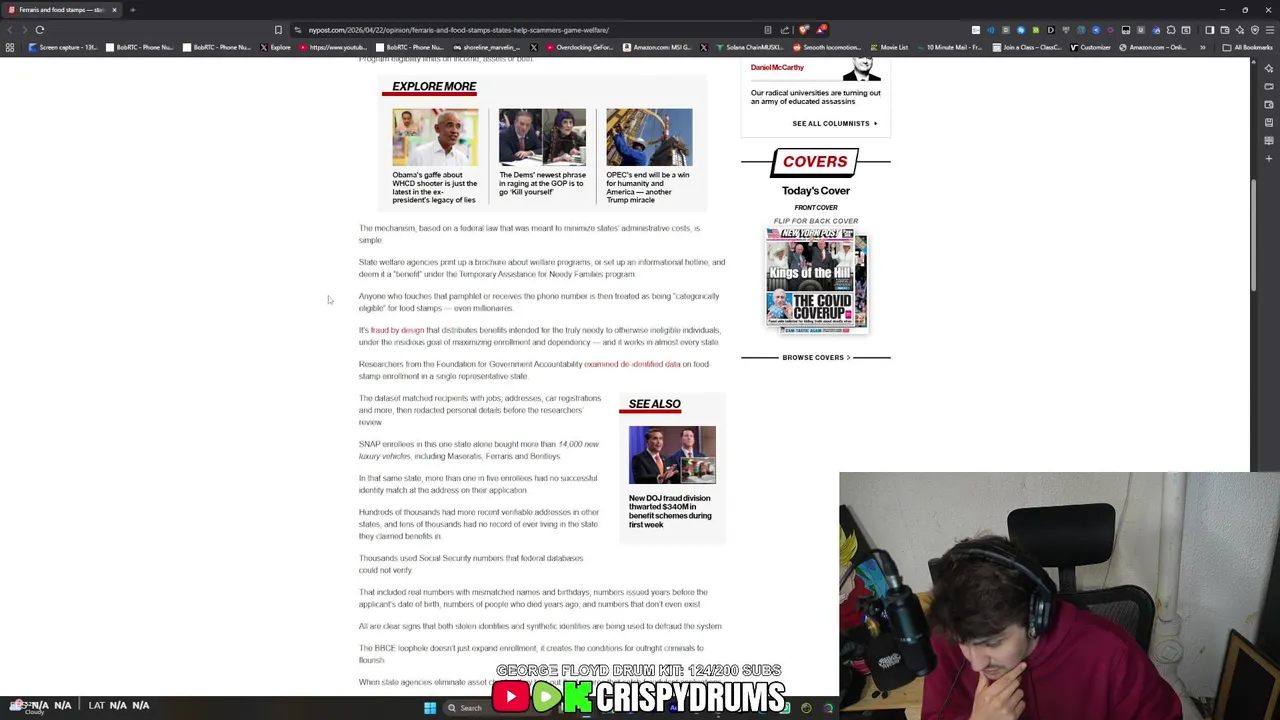
Task: Open Brave Rewards triangle icon
Action: pyautogui.click(x=821, y=30)
